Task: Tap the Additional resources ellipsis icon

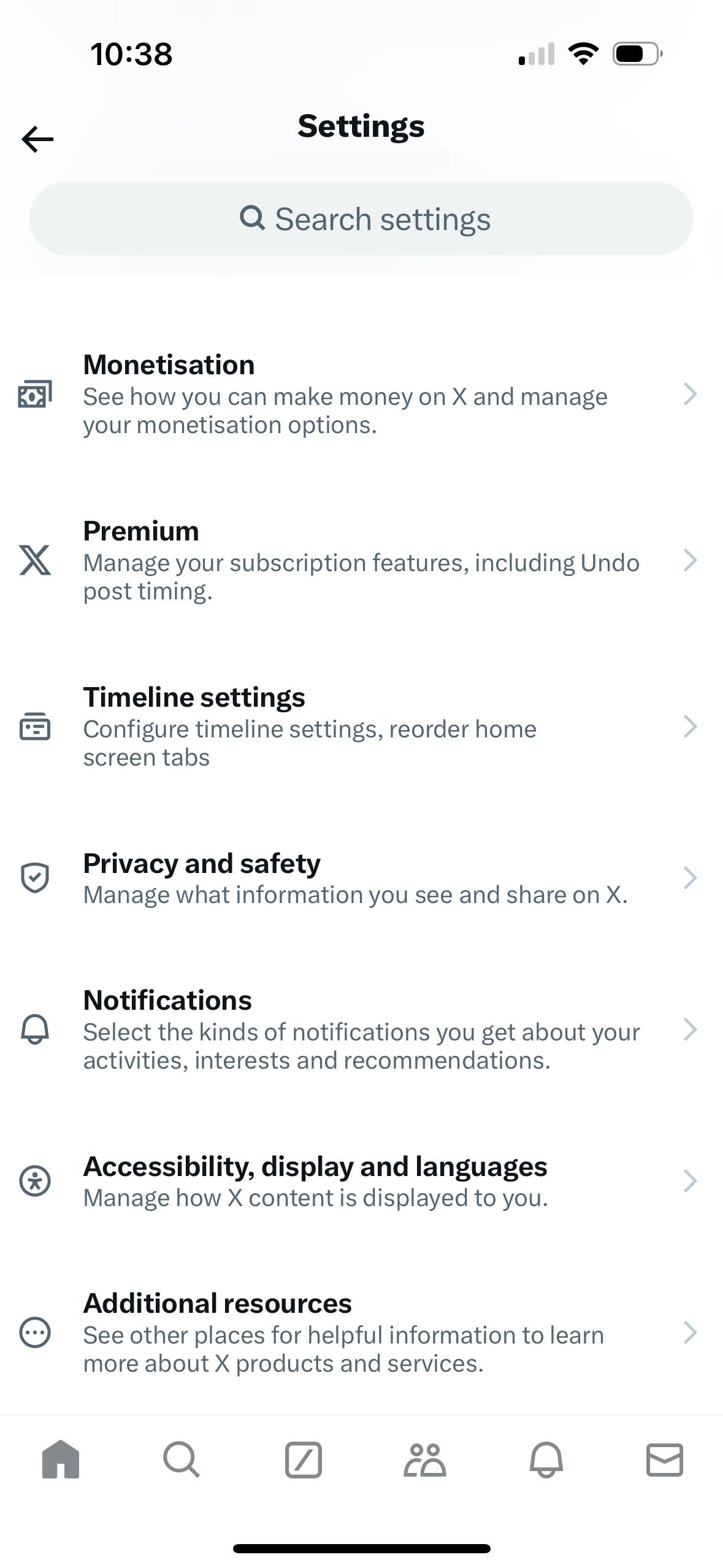Action: coord(35,1332)
